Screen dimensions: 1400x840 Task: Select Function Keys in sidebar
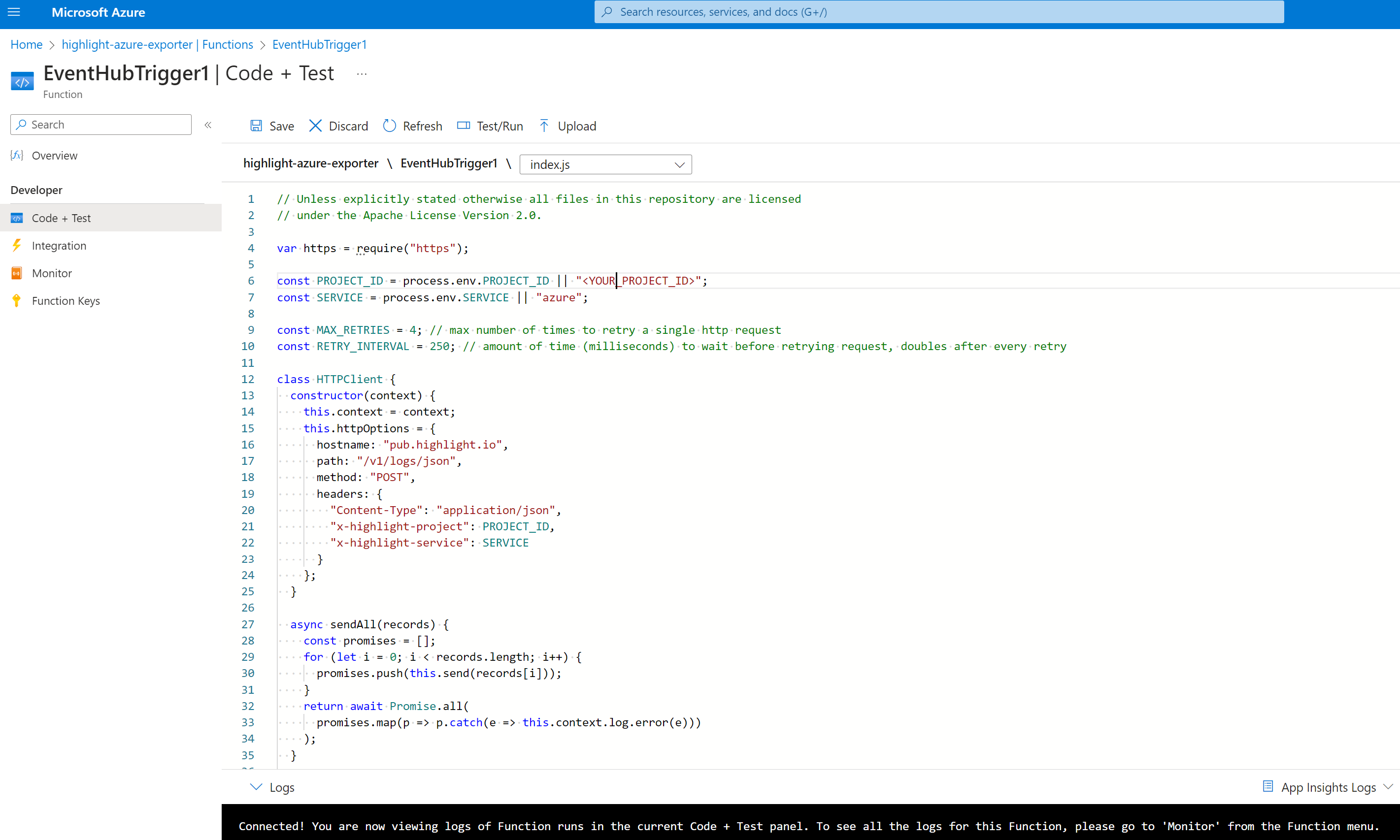pos(66,300)
